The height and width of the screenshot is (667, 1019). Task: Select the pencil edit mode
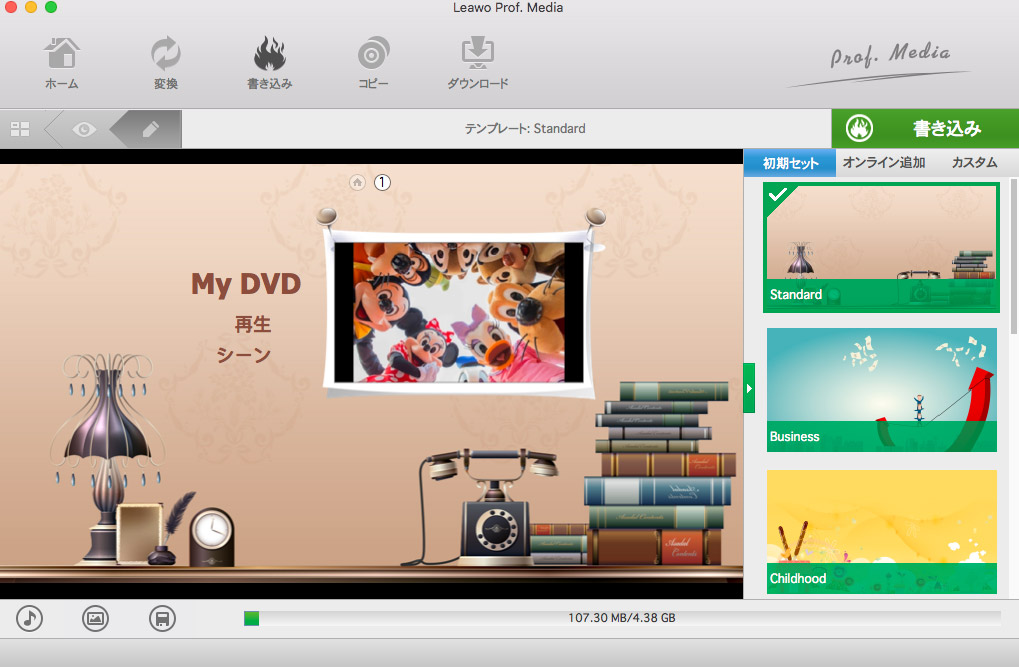click(x=150, y=129)
